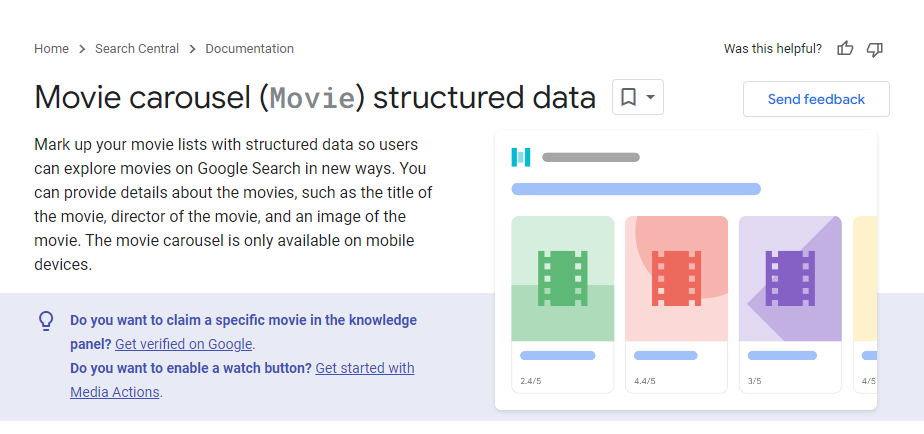
Task: Select the green movie card rated 2.4/5
Action: point(562,304)
